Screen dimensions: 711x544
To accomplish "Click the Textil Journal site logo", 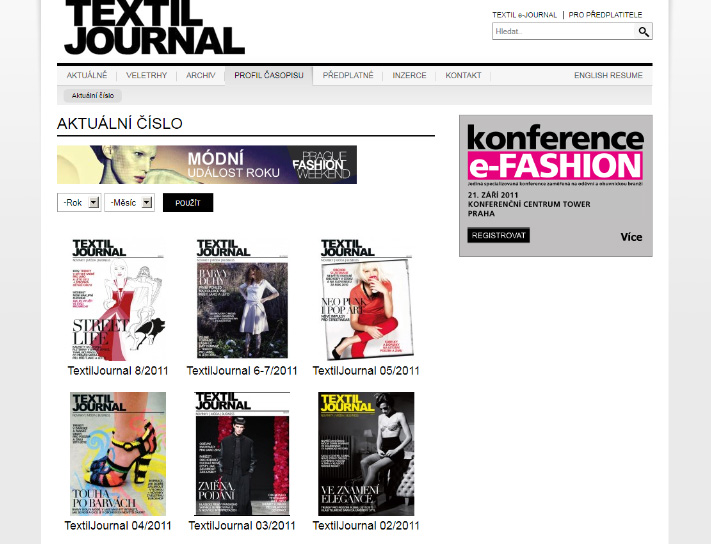I will pyautogui.click(x=155, y=28).
